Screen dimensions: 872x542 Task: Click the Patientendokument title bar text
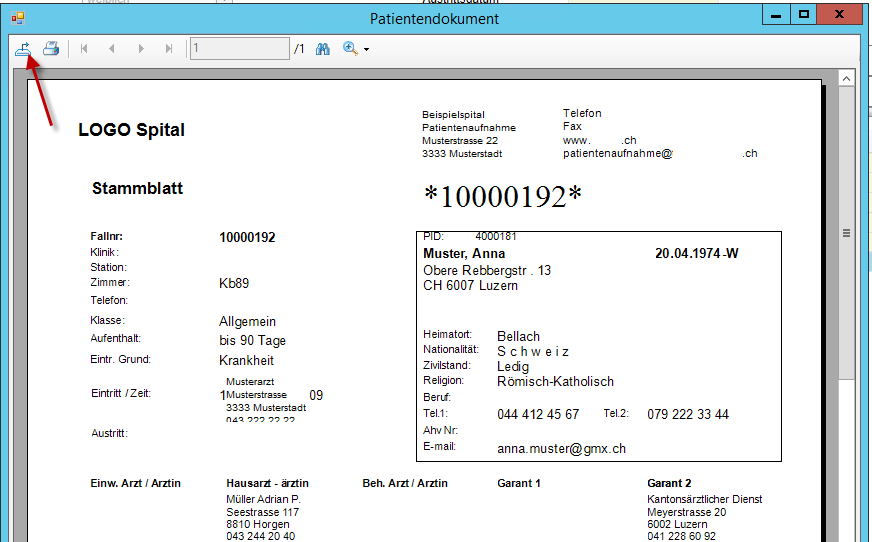[434, 18]
